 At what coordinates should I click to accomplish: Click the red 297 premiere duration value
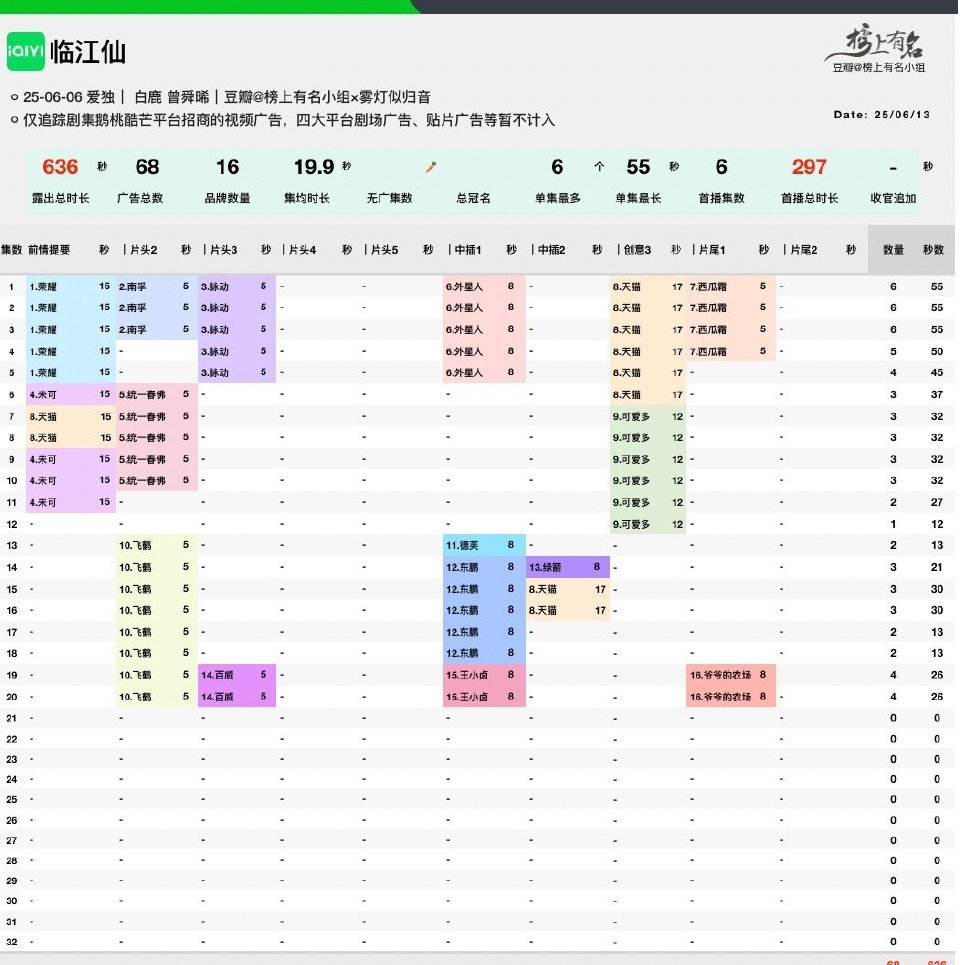[x=809, y=167]
